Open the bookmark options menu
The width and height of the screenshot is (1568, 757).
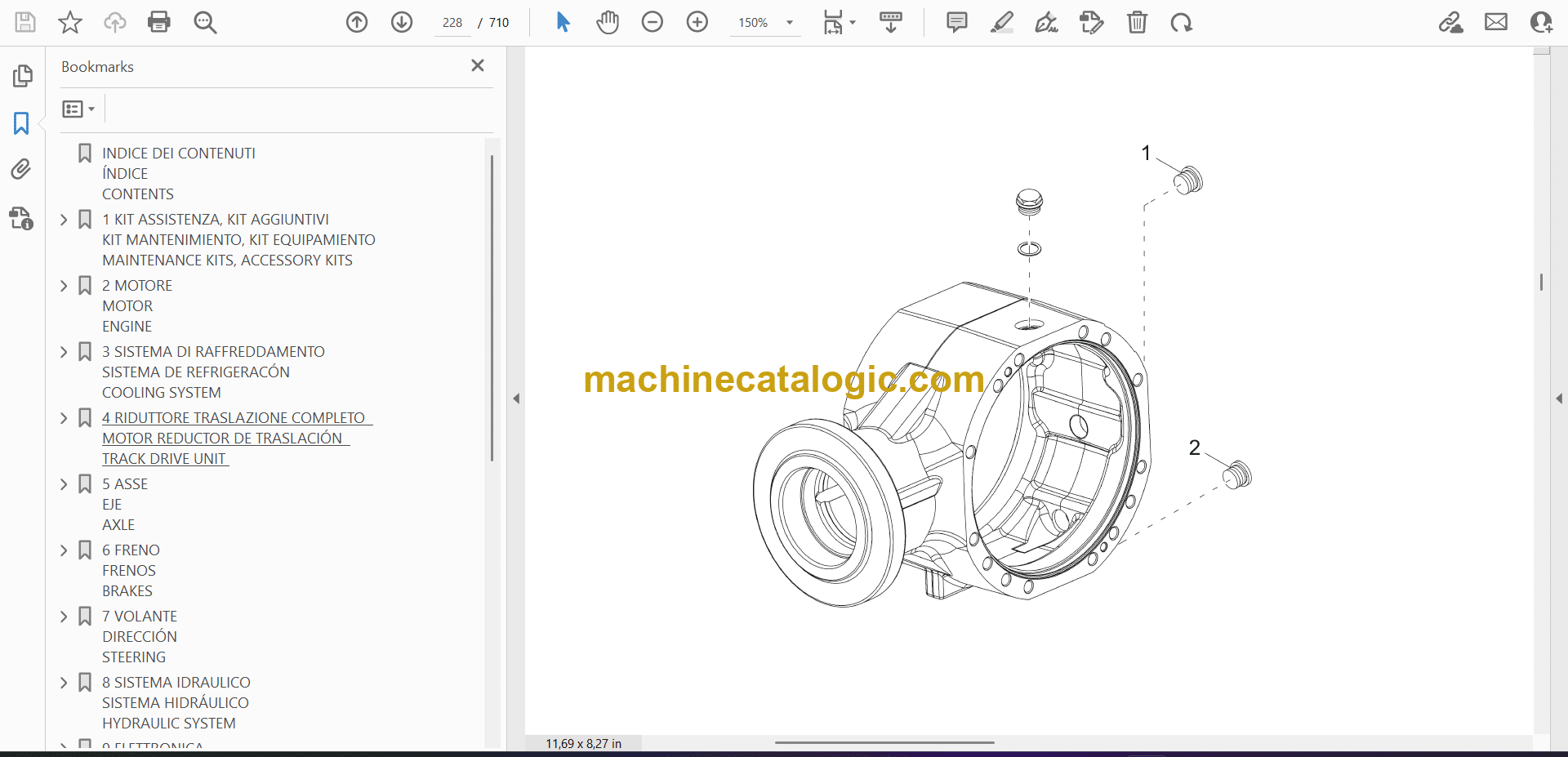coord(78,109)
